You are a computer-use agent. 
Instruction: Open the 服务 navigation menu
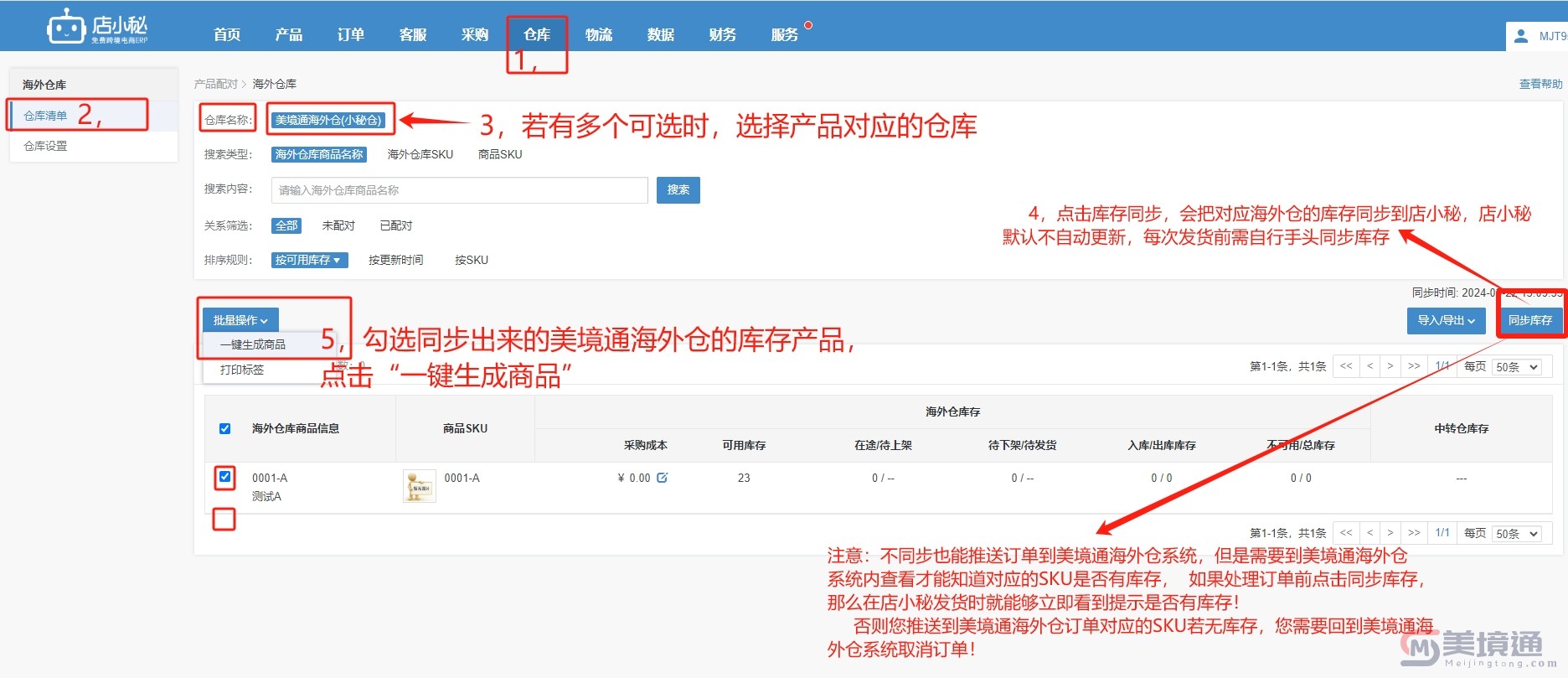tap(785, 34)
